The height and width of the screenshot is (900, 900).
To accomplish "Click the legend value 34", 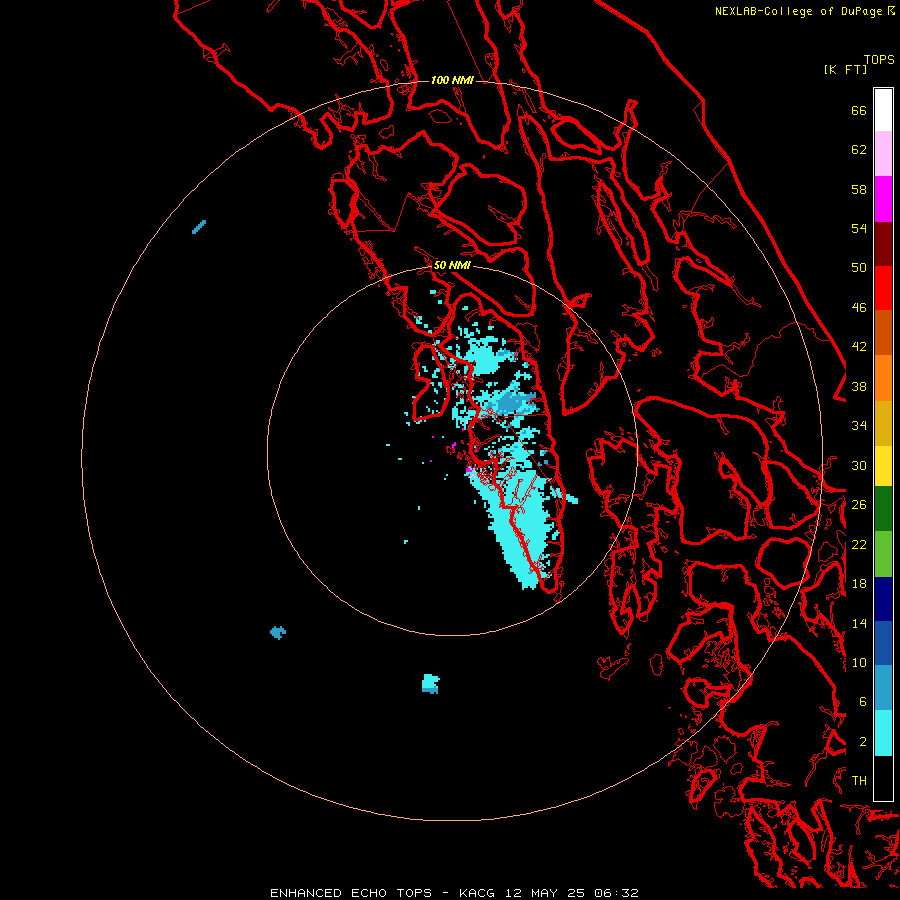I will tap(859, 426).
